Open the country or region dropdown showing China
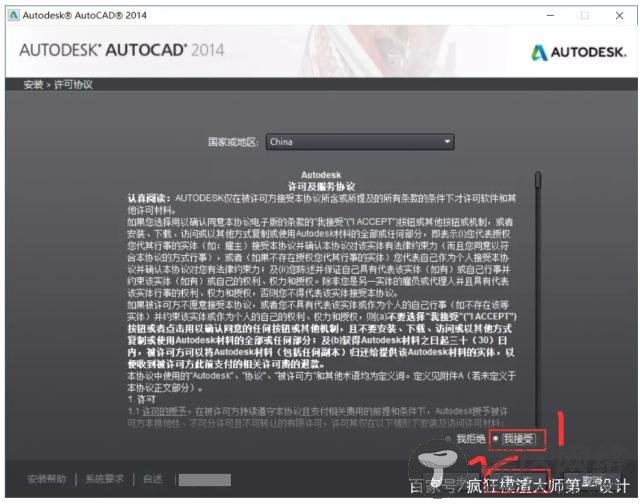Screen dimensions: 640x504 pyautogui.click(x=360, y=142)
